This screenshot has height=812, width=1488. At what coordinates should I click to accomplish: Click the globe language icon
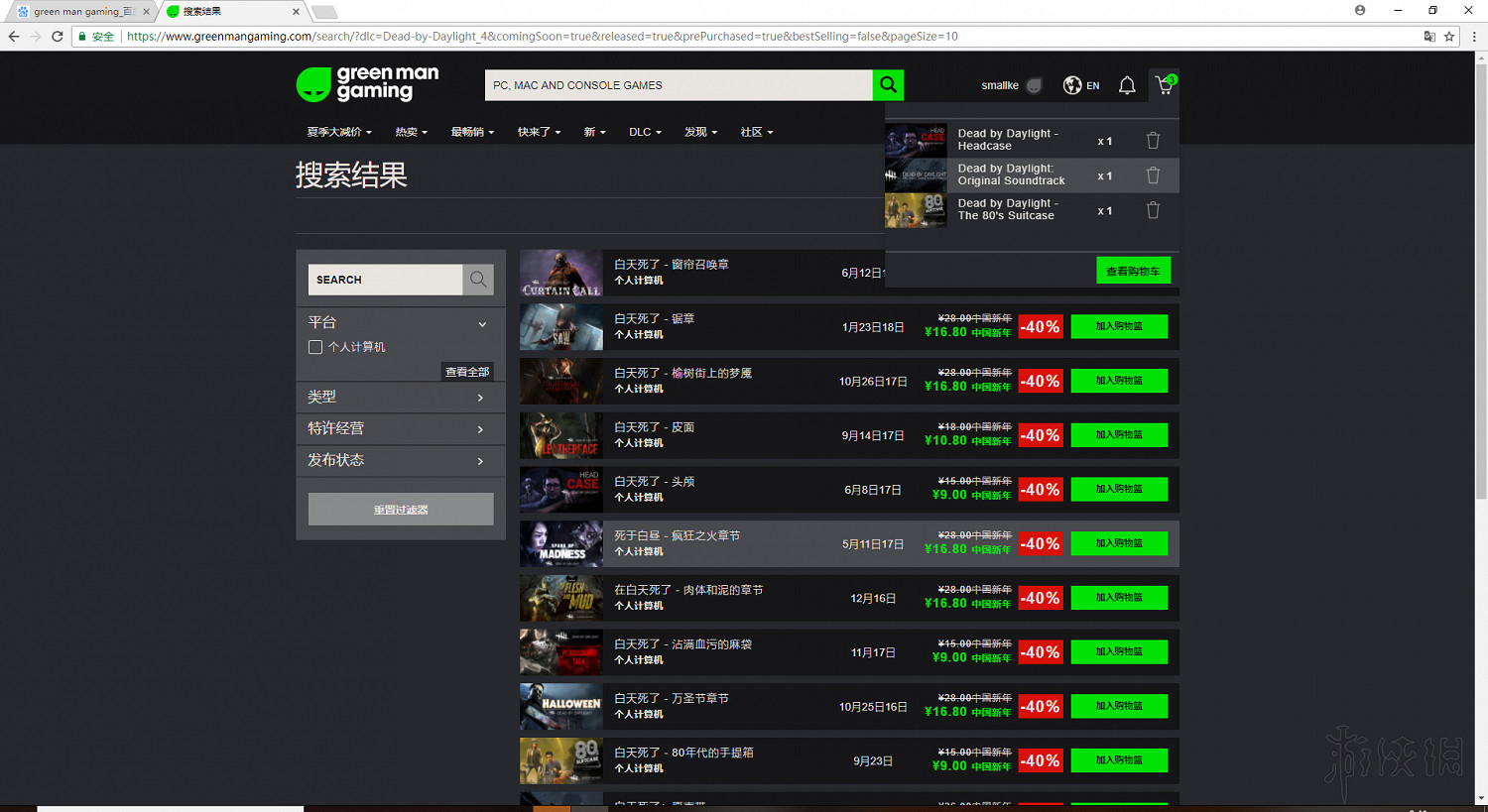coord(1072,85)
